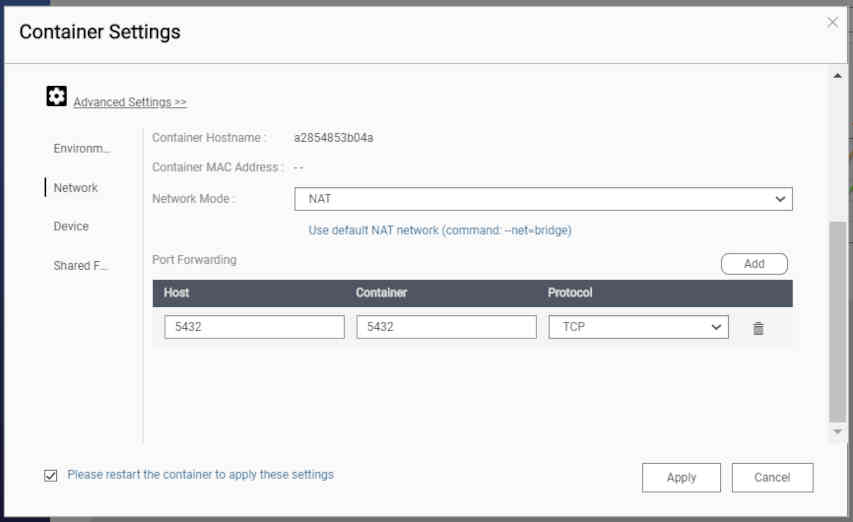Click the Add port forwarding button
The height and width of the screenshot is (522, 853).
(x=754, y=264)
